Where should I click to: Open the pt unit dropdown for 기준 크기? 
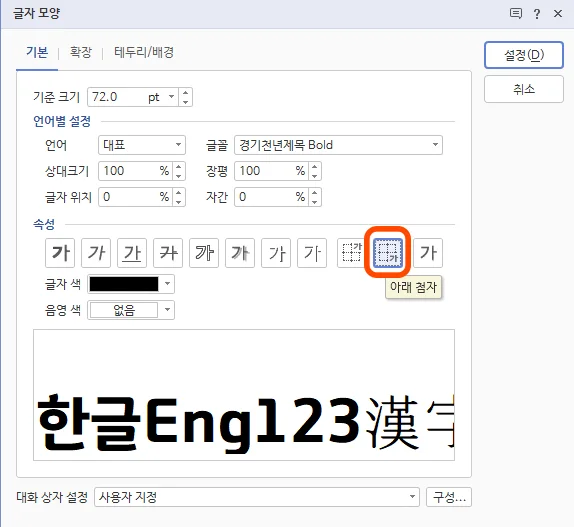point(171,97)
